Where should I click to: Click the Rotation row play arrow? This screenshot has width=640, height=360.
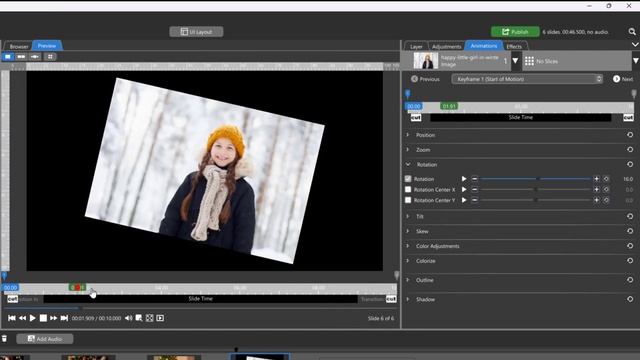point(464,179)
